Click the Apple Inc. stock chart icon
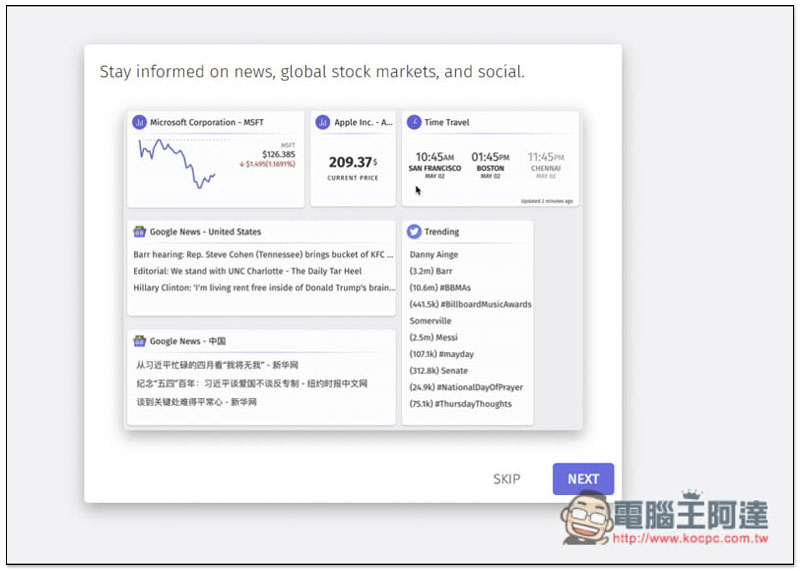 coord(322,122)
